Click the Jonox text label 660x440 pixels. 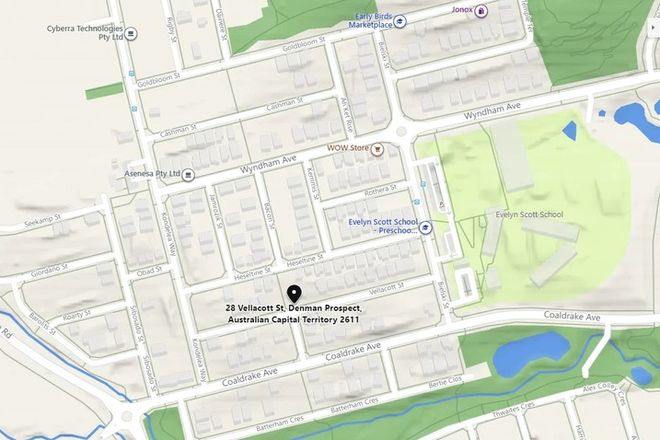462,10
